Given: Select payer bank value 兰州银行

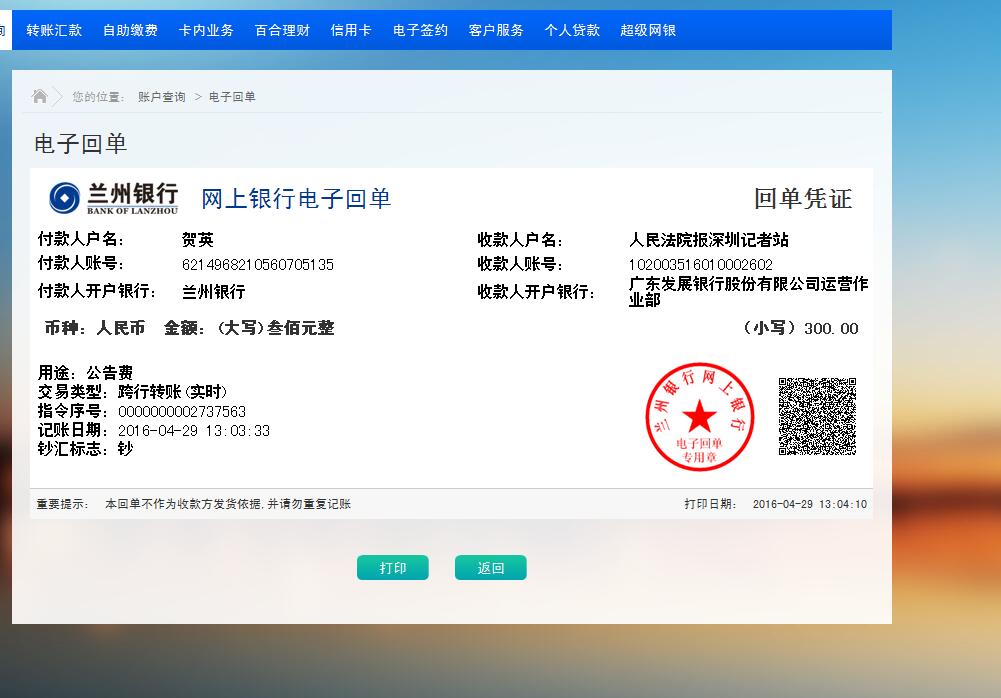Looking at the screenshot, I should point(214,292).
